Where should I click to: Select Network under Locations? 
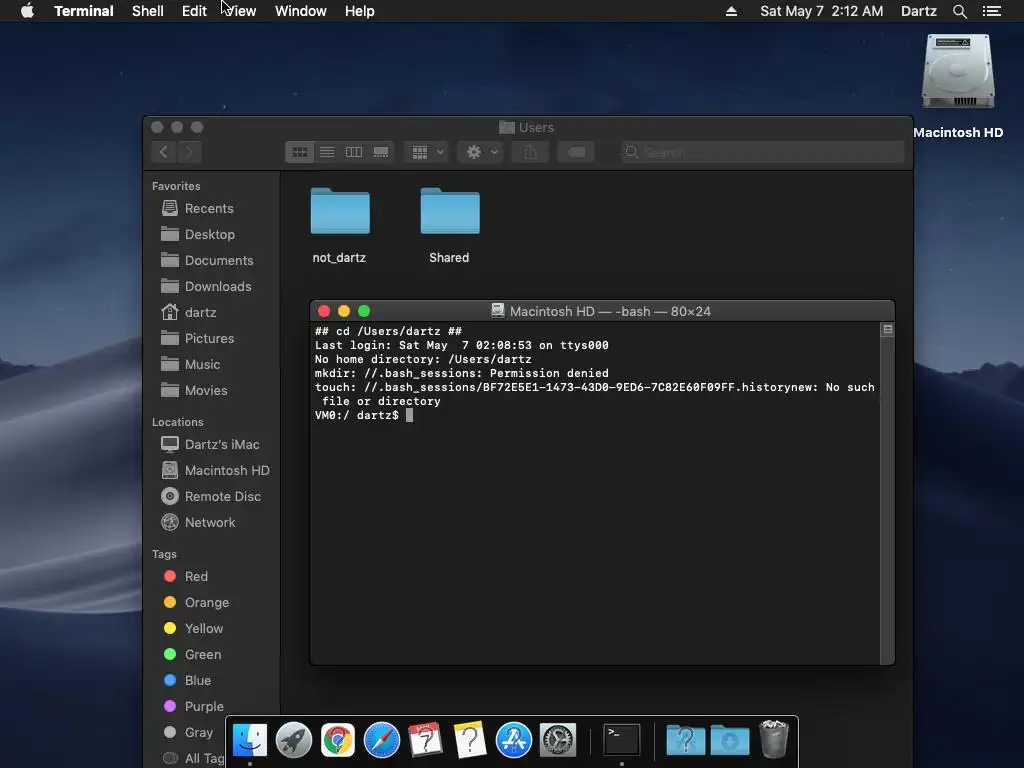210,522
